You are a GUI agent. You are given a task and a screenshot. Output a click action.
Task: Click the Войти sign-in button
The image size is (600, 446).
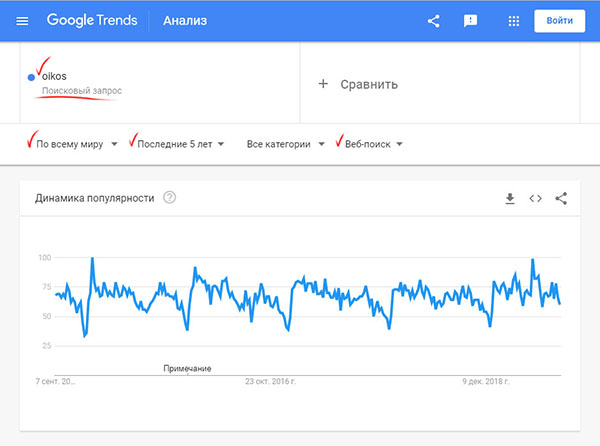(560, 21)
